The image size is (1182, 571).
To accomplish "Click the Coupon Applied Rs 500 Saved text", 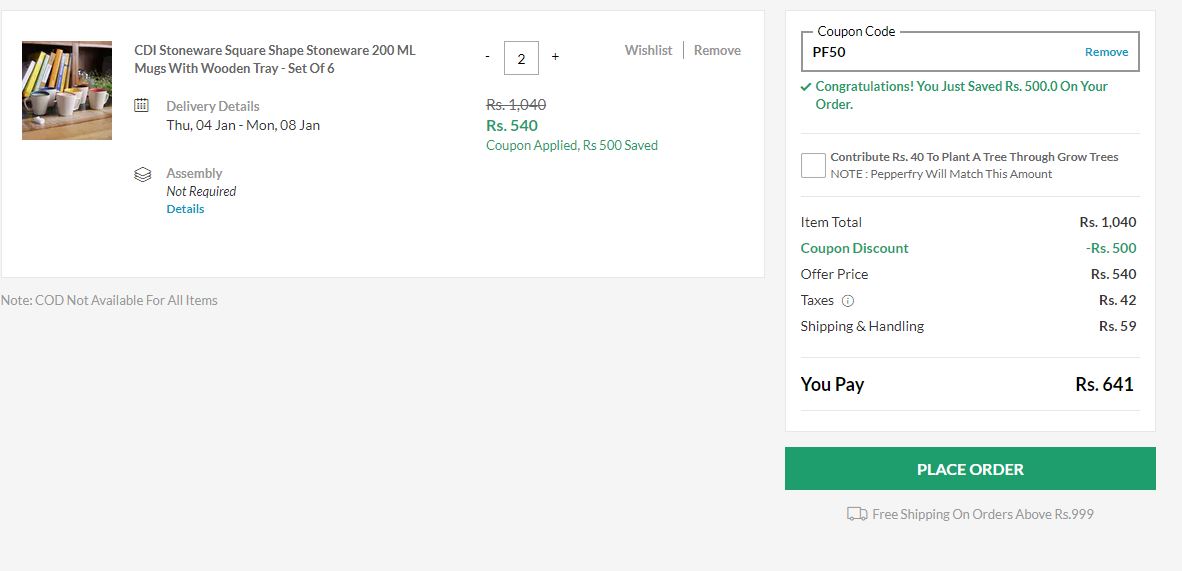I will pos(572,146).
